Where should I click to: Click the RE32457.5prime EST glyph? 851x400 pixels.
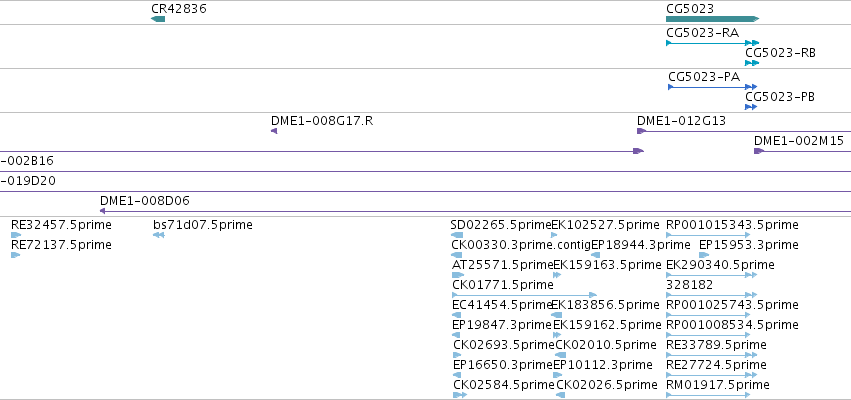coord(16,235)
